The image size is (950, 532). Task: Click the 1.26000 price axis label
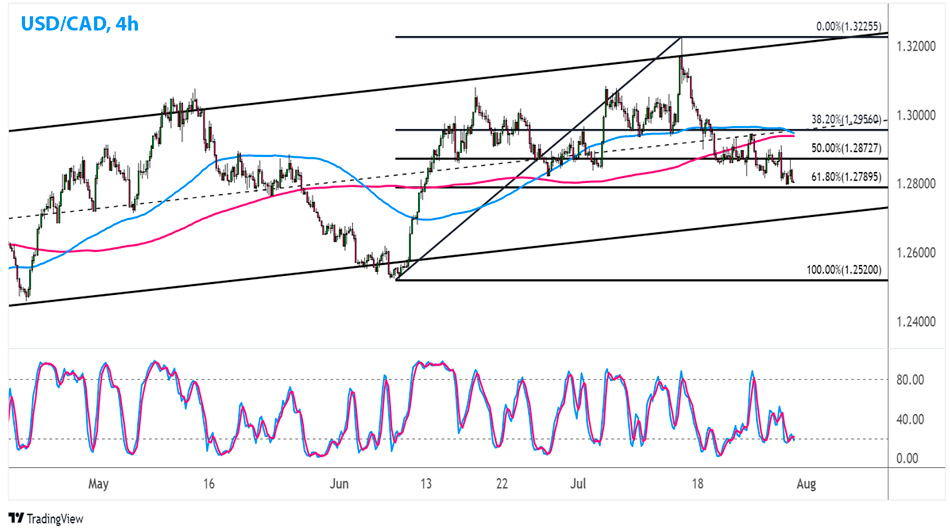[x=916, y=253]
